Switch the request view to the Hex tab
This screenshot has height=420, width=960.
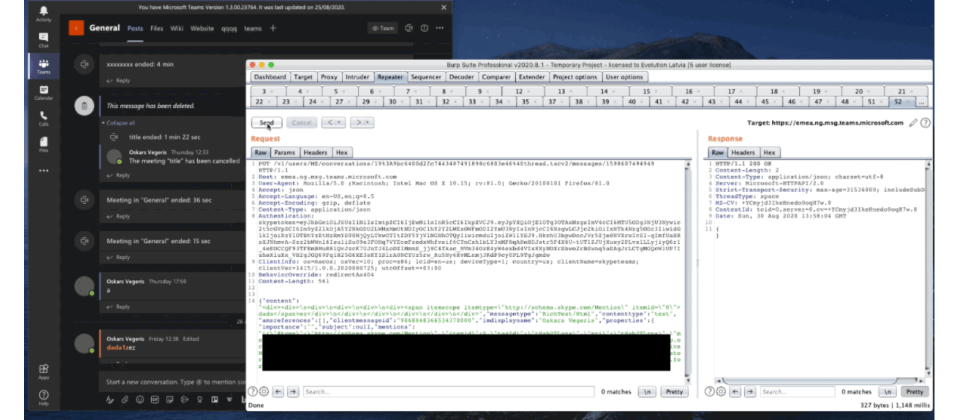[342, 152]
